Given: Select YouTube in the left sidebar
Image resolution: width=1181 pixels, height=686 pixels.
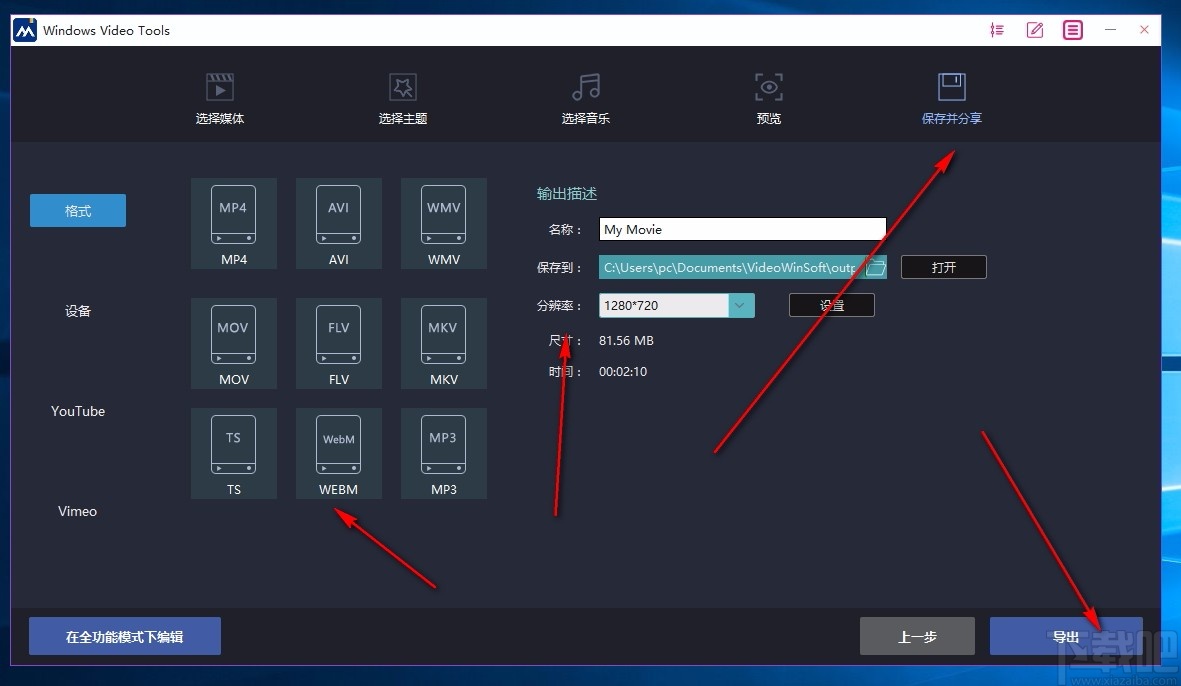Looking at the screenshot, I should (77, 411).
